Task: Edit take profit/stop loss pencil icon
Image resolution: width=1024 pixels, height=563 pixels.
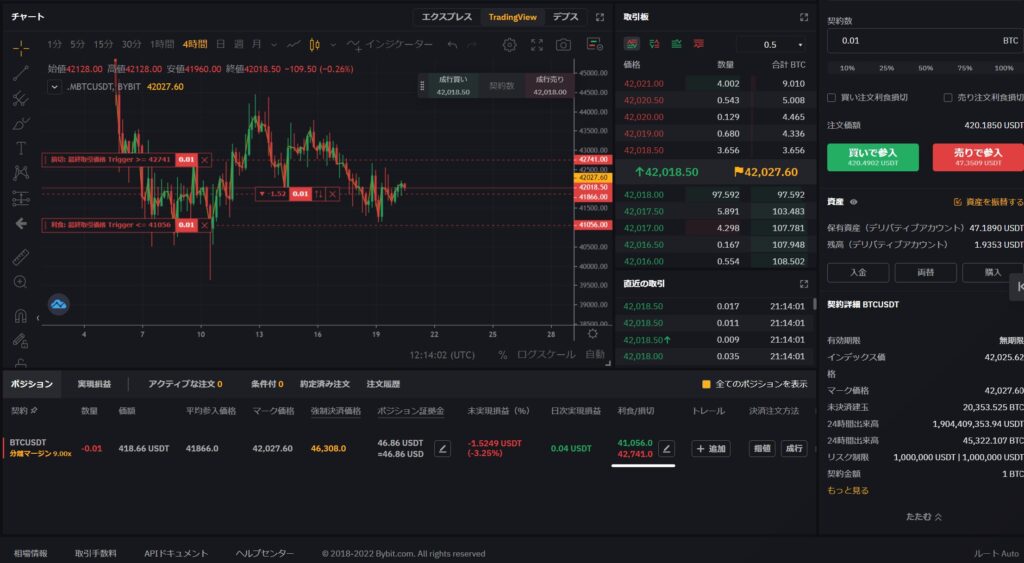Action: (666, 449)
